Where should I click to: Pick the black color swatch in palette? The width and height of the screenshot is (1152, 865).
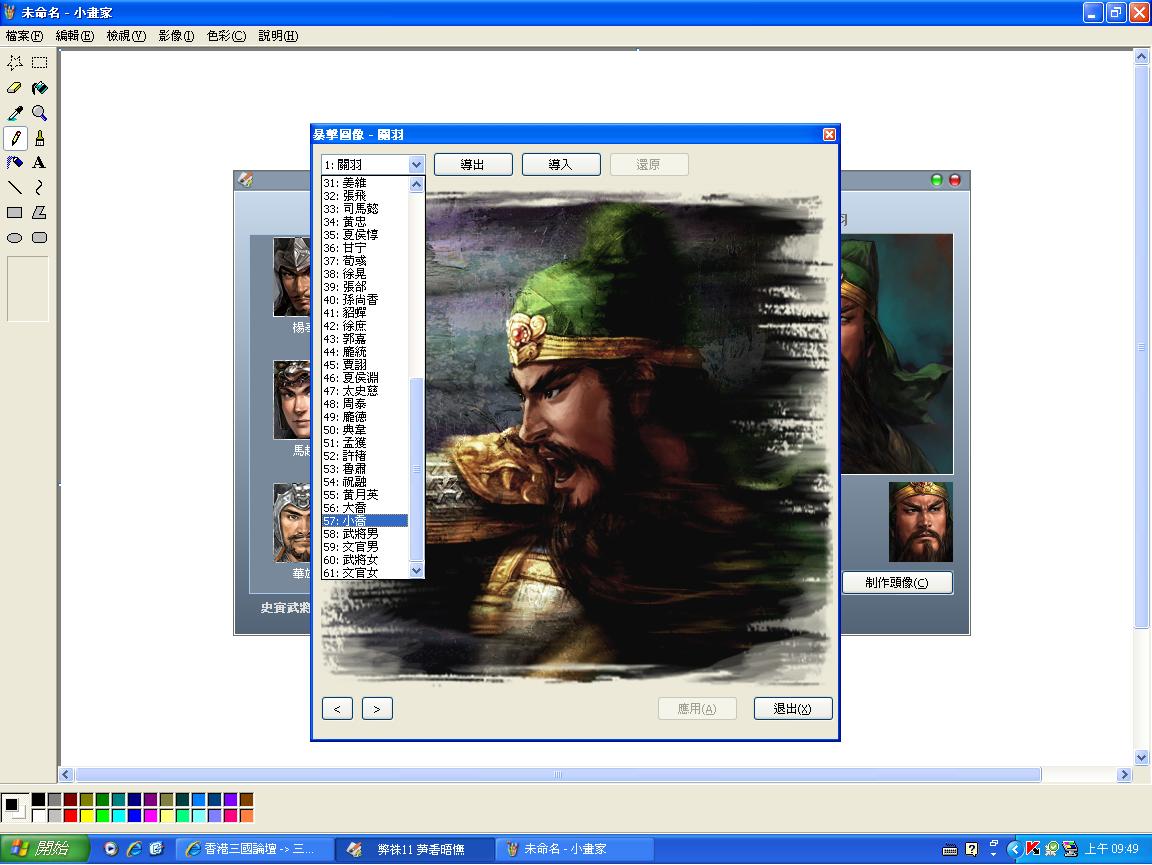pos(38,800)
